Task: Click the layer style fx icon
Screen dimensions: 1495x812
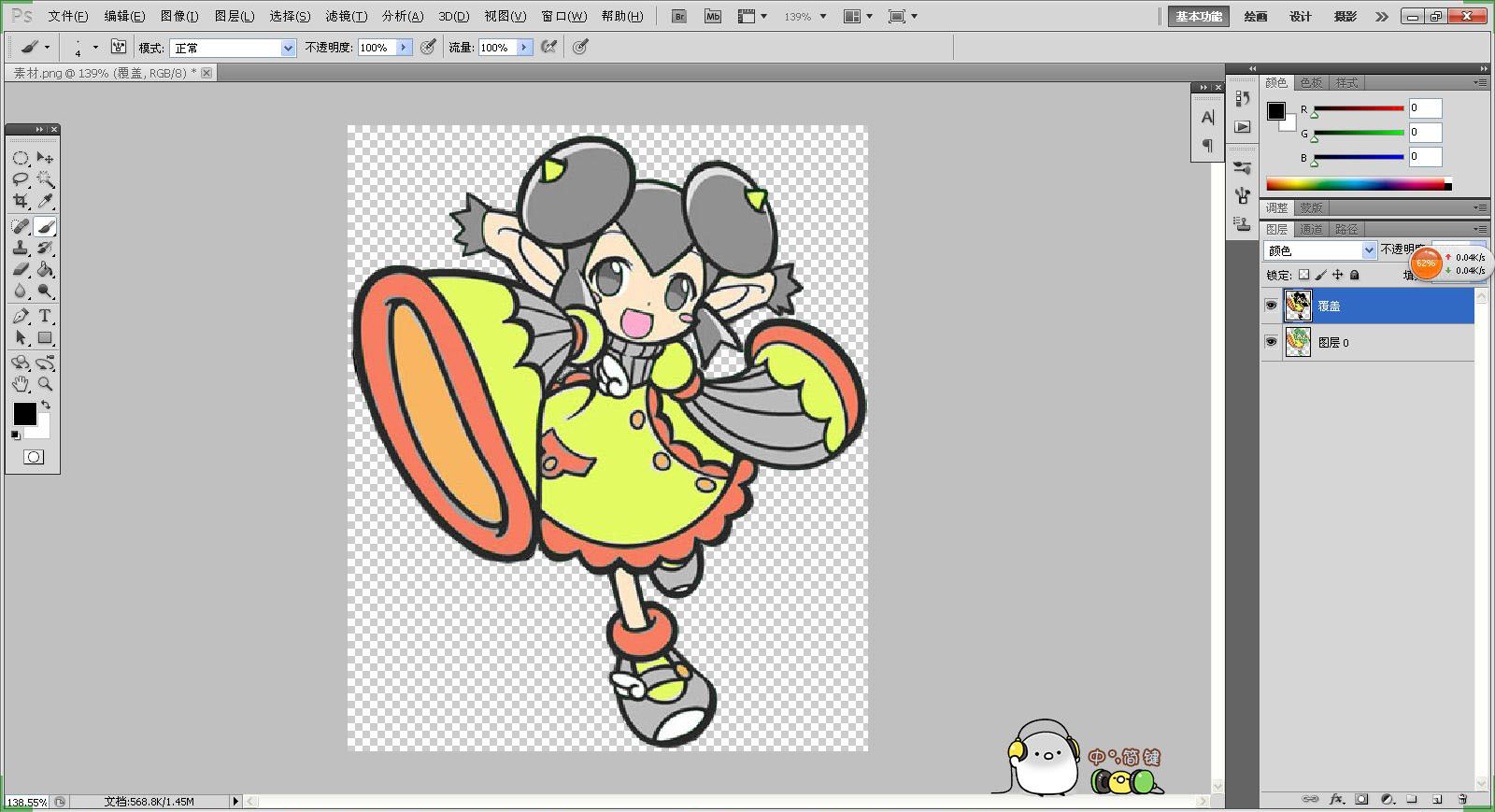Action: tap(1336, 800)
